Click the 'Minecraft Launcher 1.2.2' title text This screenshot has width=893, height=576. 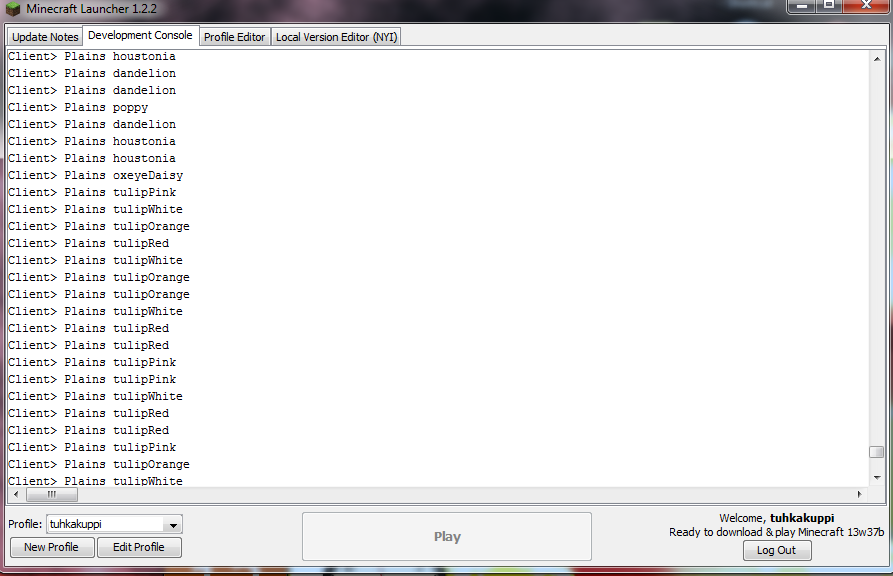(91, 9)
